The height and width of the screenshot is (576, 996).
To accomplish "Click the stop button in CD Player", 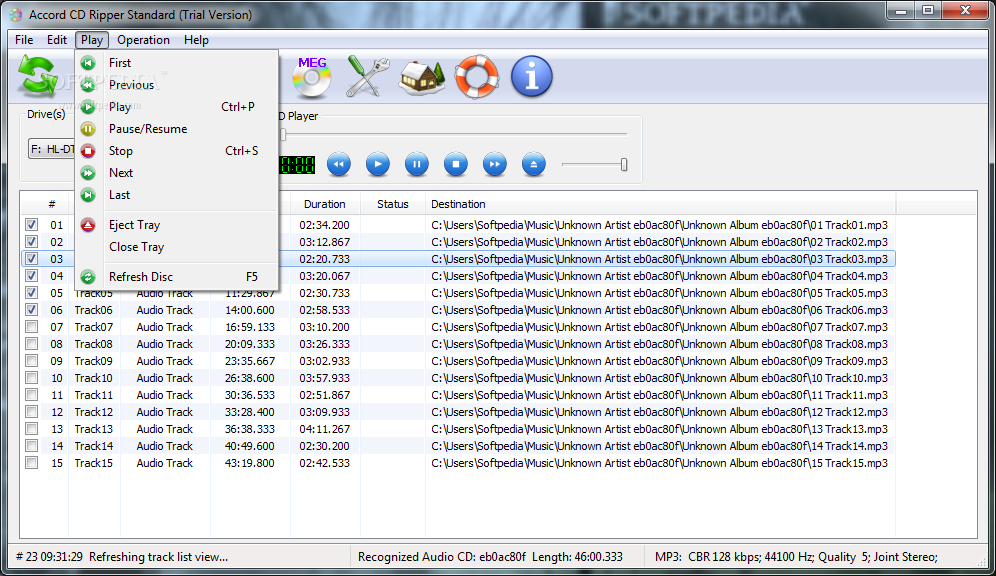I will click(455, 164).
